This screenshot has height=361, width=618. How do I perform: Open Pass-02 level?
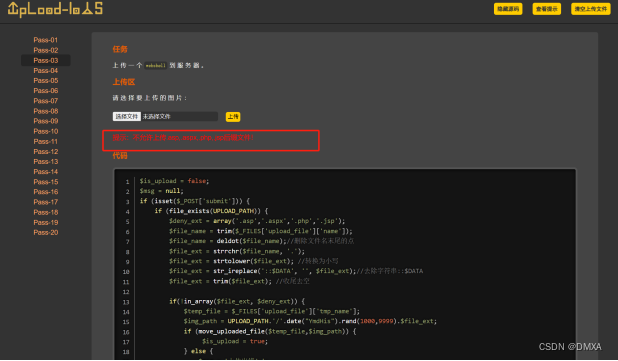[46, 50]
